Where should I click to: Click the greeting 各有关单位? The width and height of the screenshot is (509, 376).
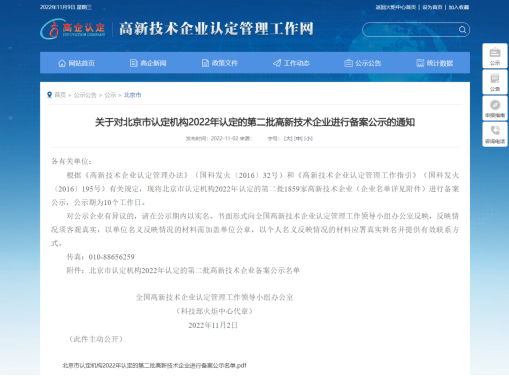coord(71,161)
